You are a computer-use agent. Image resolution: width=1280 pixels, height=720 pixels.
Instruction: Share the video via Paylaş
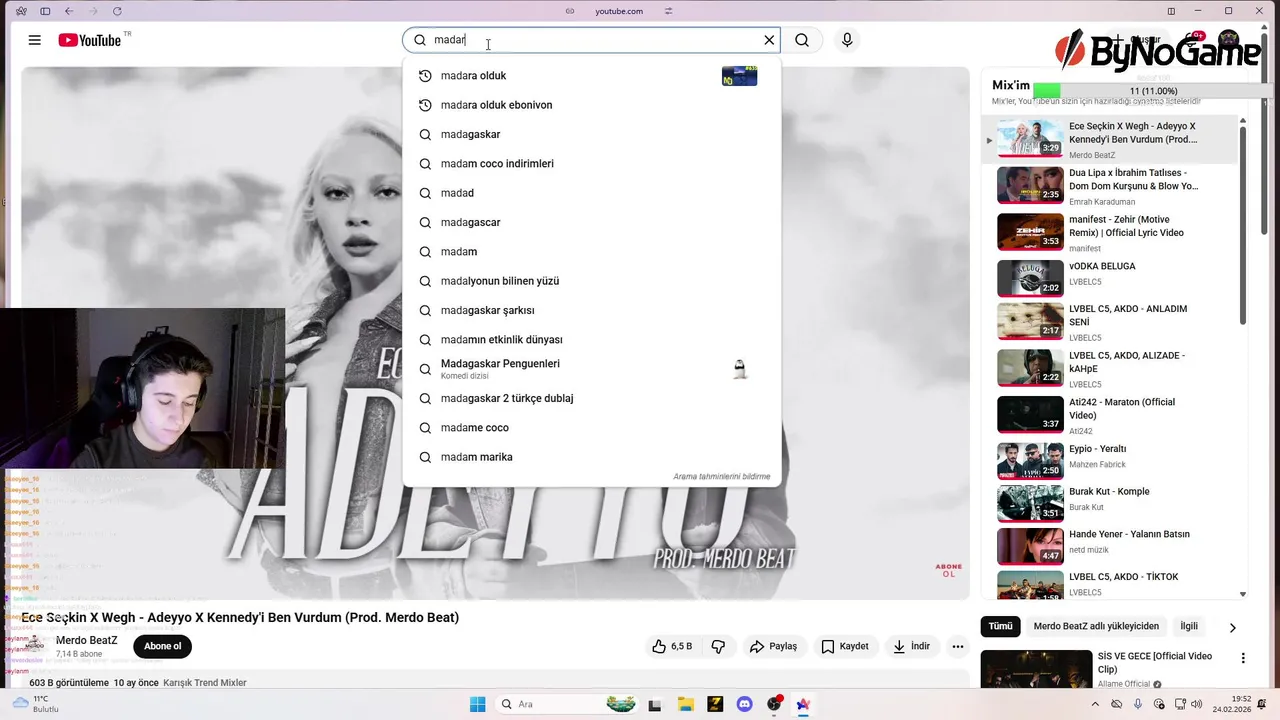pos(773,647)
